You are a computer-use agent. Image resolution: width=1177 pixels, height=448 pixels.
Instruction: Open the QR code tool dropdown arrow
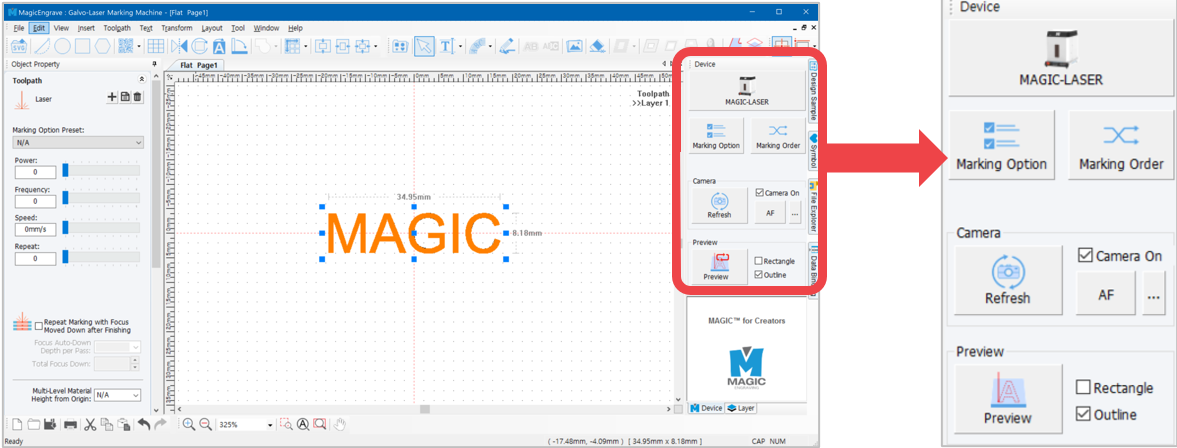[139, 47]
